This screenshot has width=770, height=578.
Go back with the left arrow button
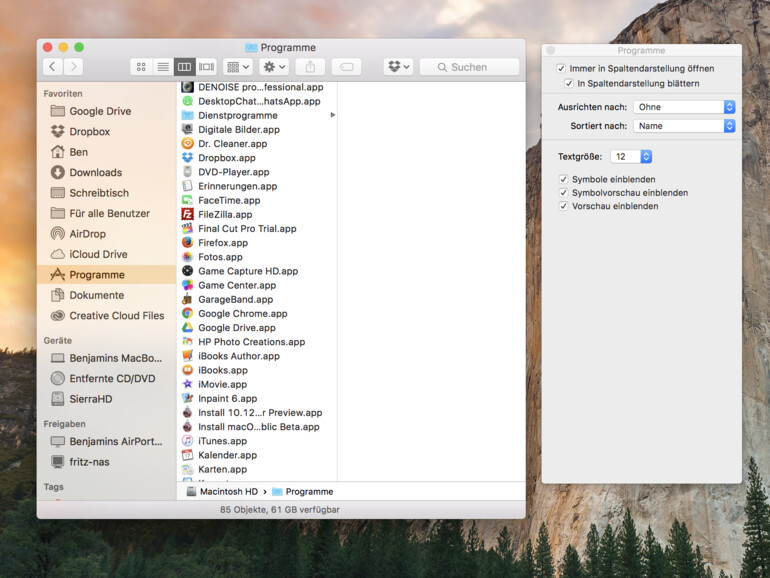click(x=52, y=67)
